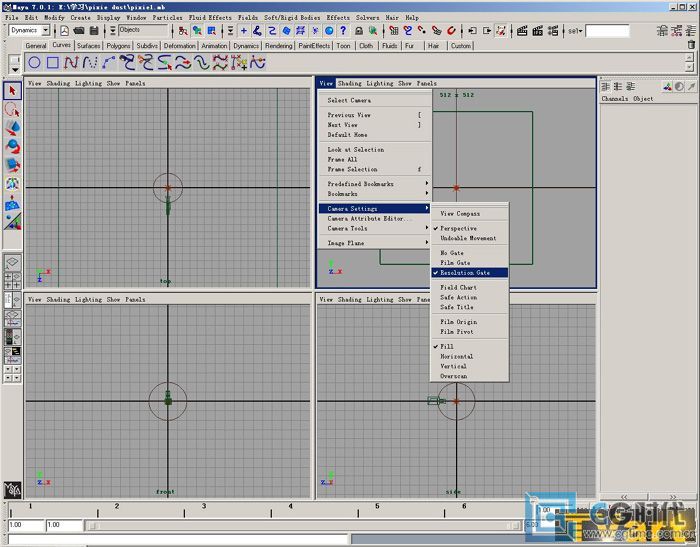
Task: Open the shelf options down-arrow menu
Action: (x=15, y=69)
